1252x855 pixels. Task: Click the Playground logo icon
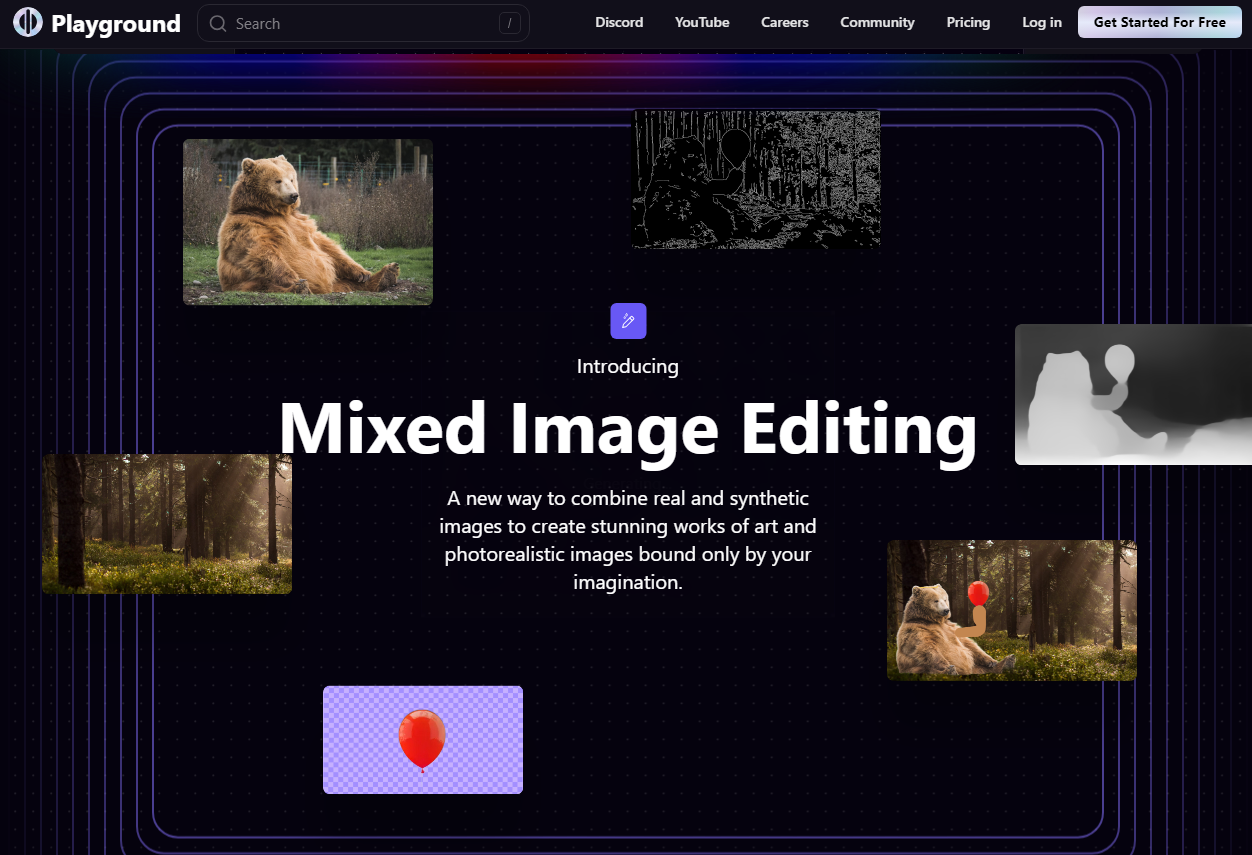click(28, 22)
